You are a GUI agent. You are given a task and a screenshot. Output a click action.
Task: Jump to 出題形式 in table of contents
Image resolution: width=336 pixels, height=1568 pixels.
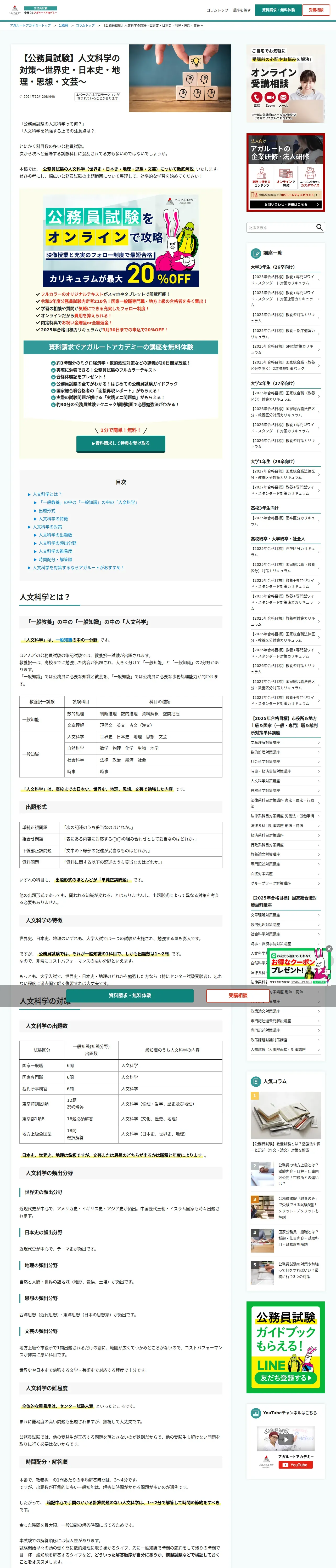coord(47,511)
